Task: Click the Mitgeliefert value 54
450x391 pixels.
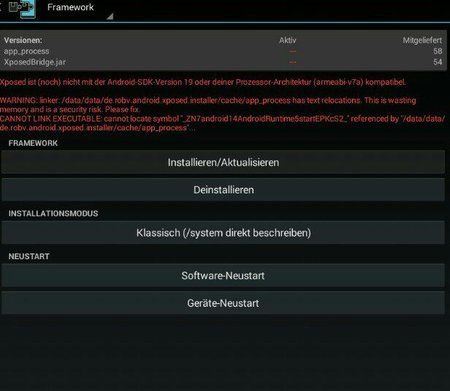Action: click(438, 62)
